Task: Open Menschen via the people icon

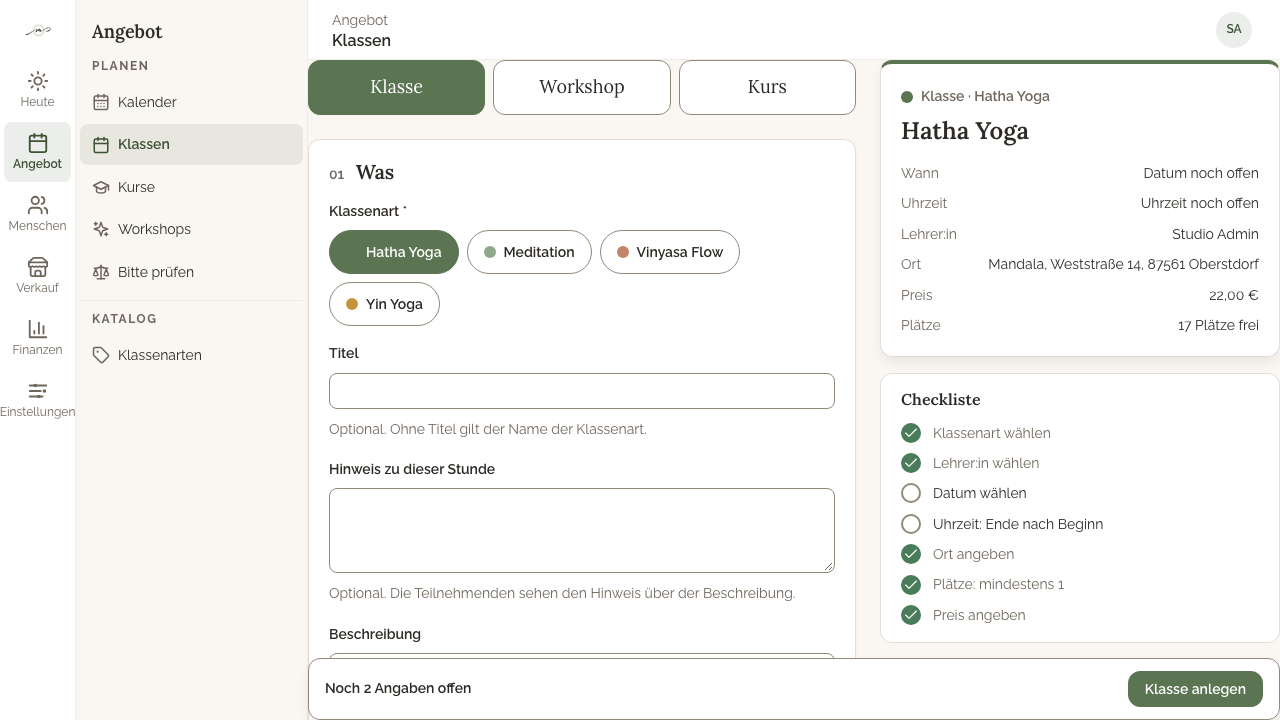Action: [38, 205]
